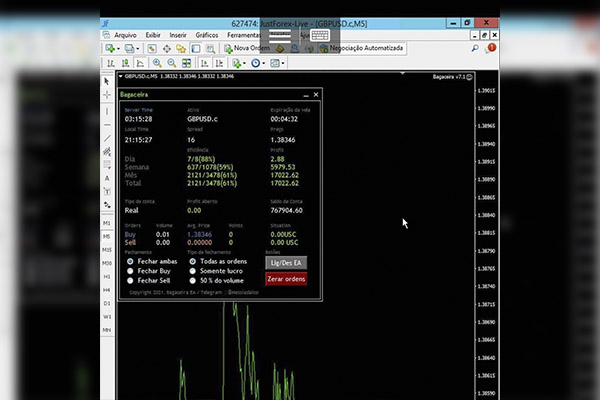Select '50 % do volume' radio option
Screen dimensions: 600x400
(192, 282)
